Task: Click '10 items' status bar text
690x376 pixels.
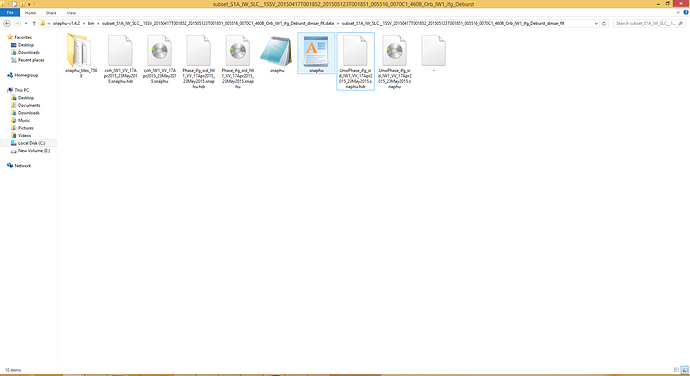Action: 13,370
